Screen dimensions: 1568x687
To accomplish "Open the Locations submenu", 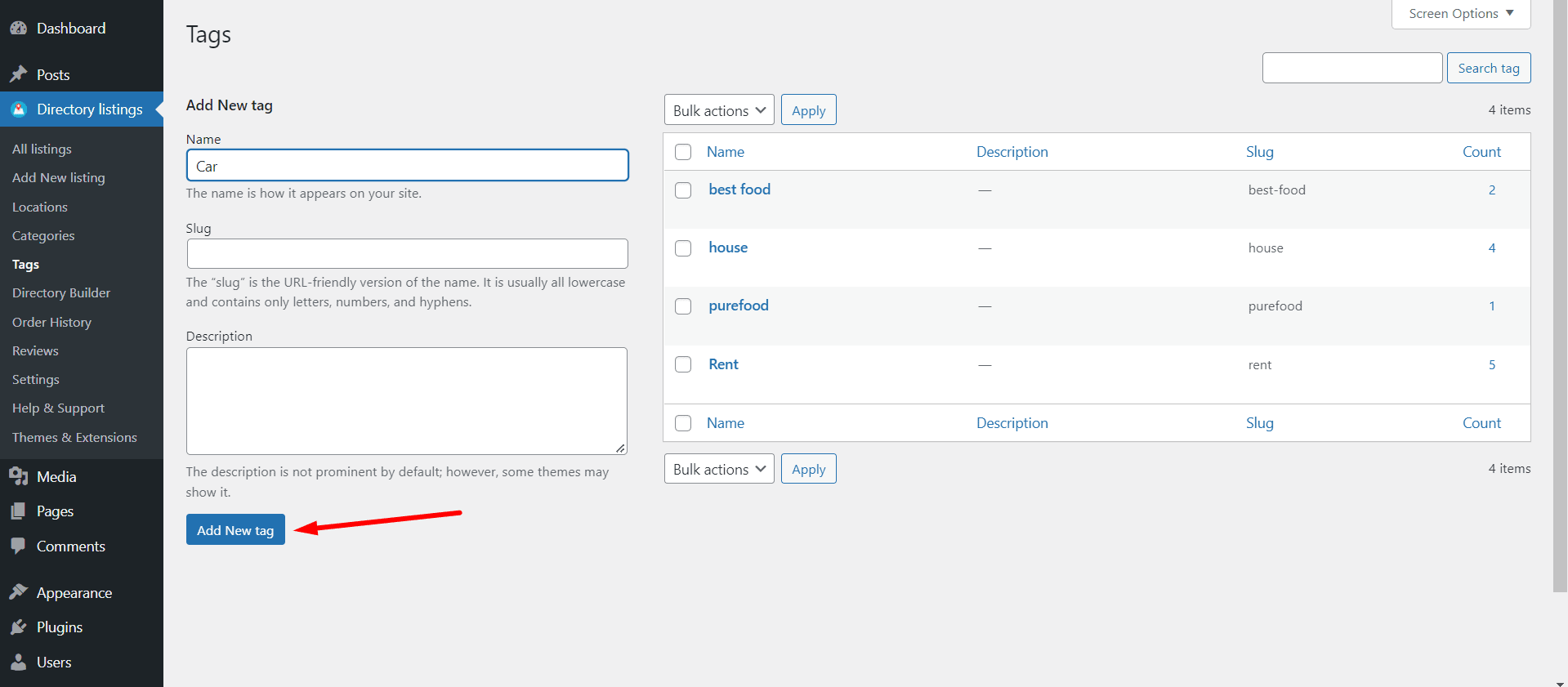I will click(x=40, y=207).
